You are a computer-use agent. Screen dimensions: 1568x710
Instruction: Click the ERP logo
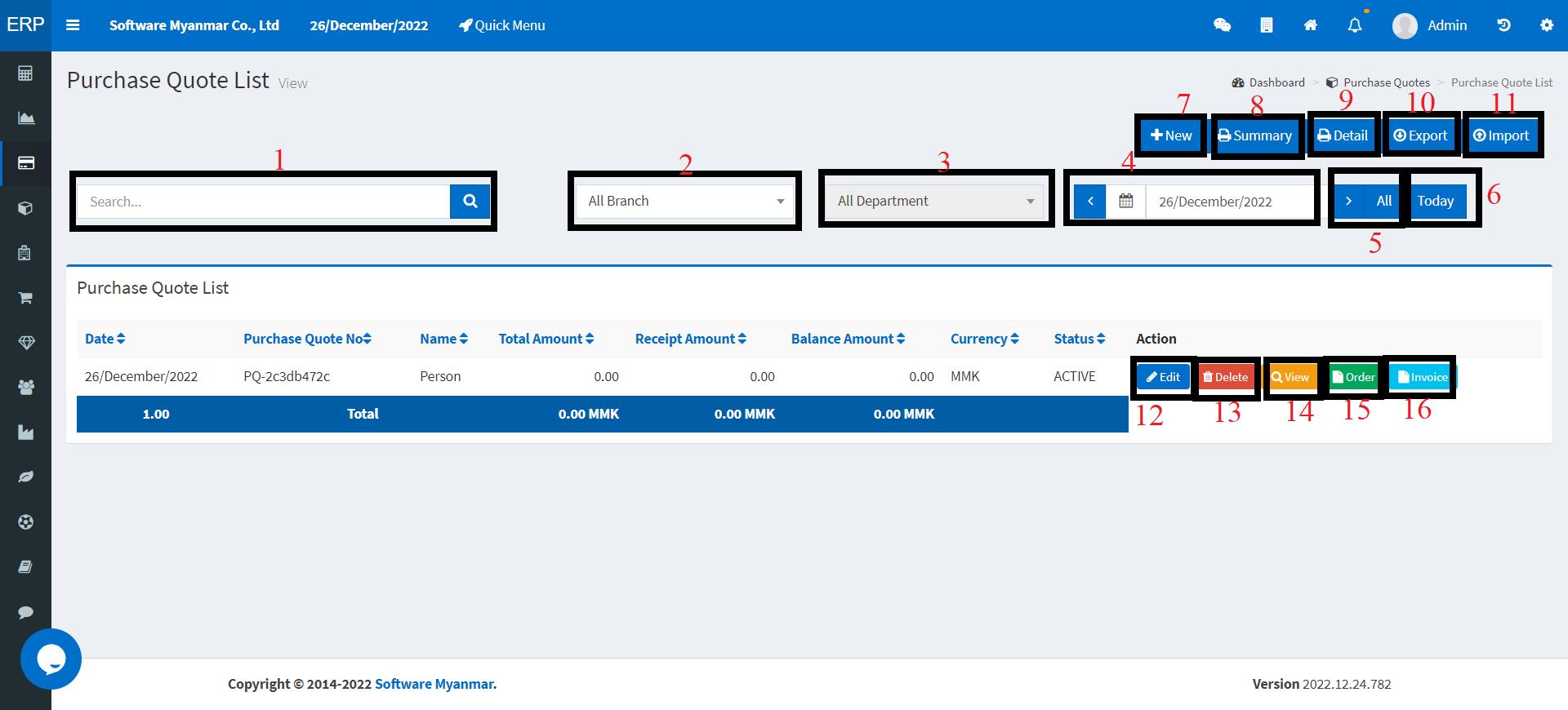[x=25, y=24]
